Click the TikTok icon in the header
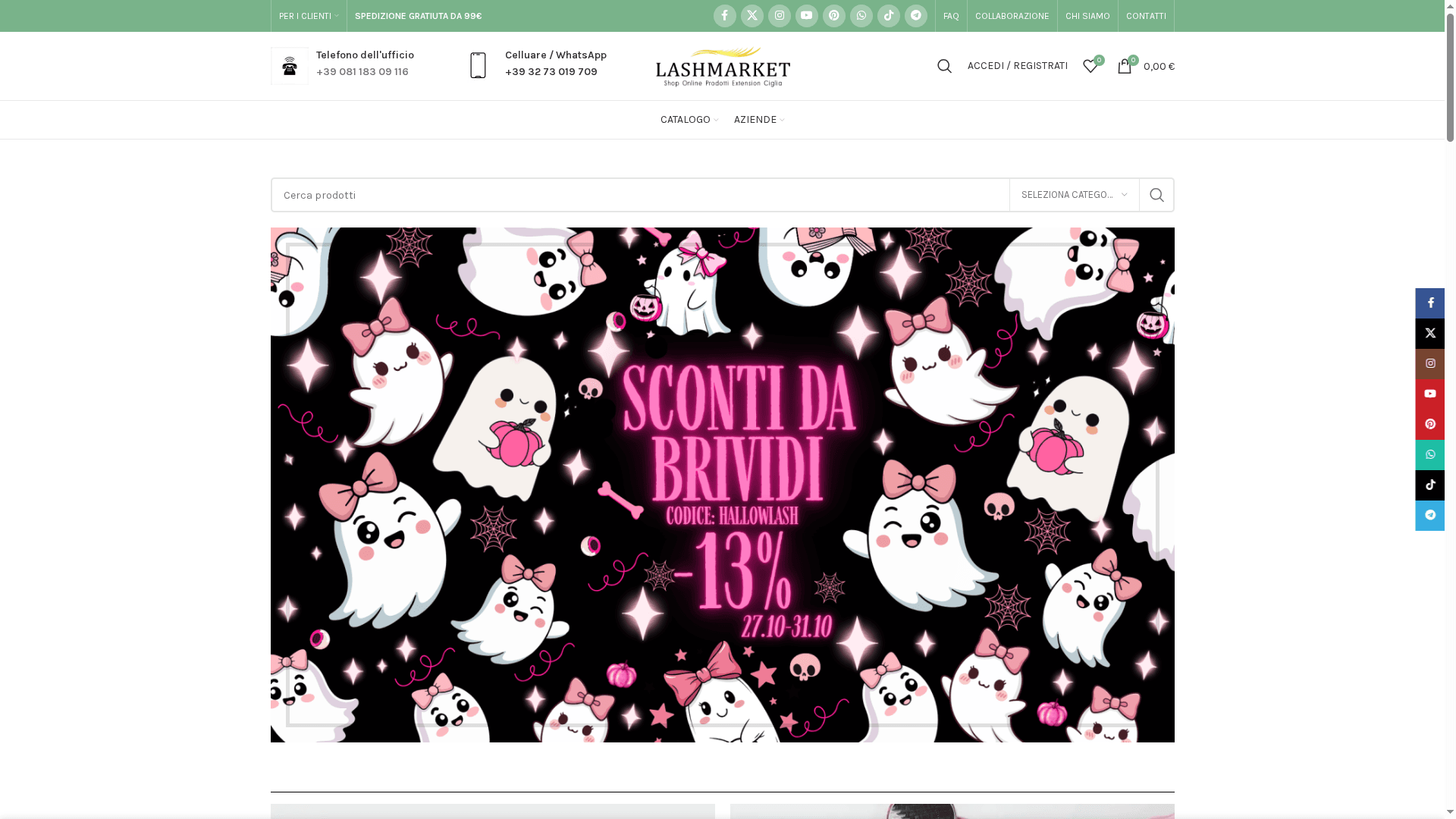This screenshot has width=1456, height=819. coord(888,15)
